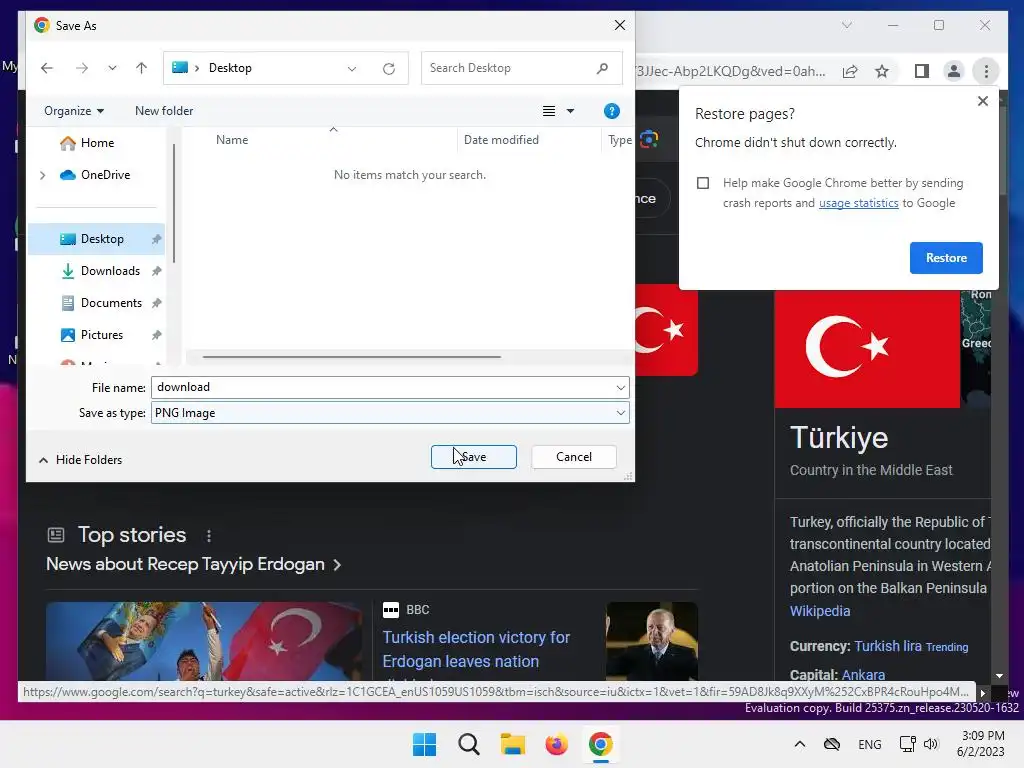The height and width of the screenshot is (768, 1024).
Task: Cancel the Save As dialog
Action: (x=573, y=457)
